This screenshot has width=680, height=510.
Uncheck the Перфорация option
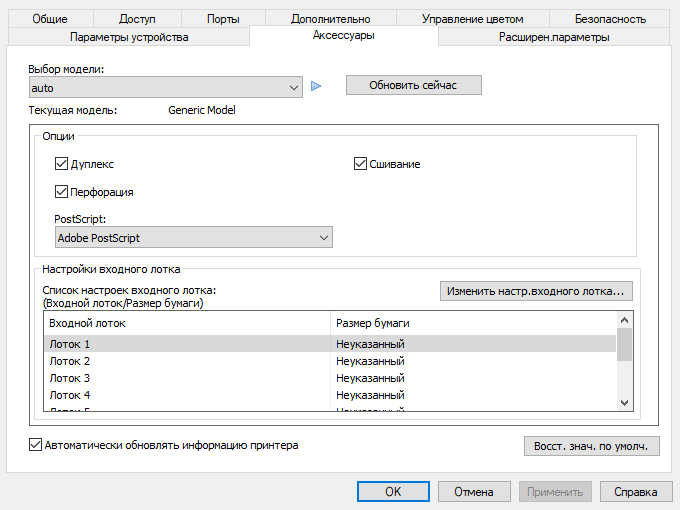click(x=61, y=192)
